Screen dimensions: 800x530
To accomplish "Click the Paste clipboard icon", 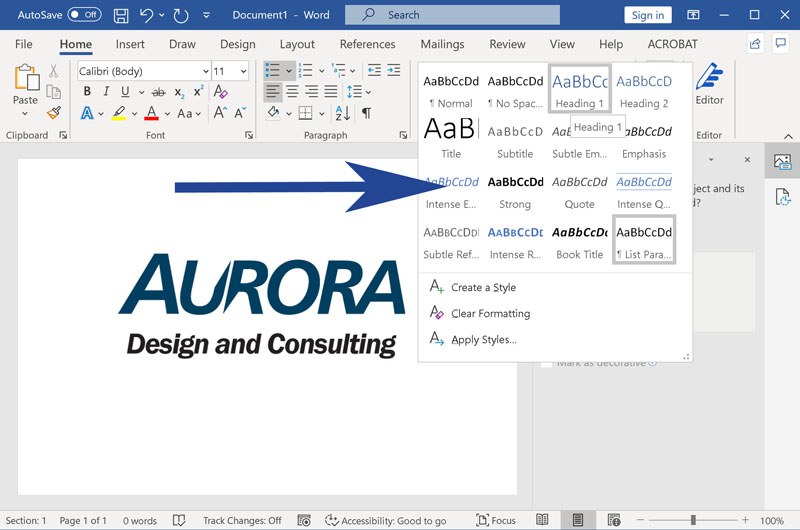I will coord(27,78).
